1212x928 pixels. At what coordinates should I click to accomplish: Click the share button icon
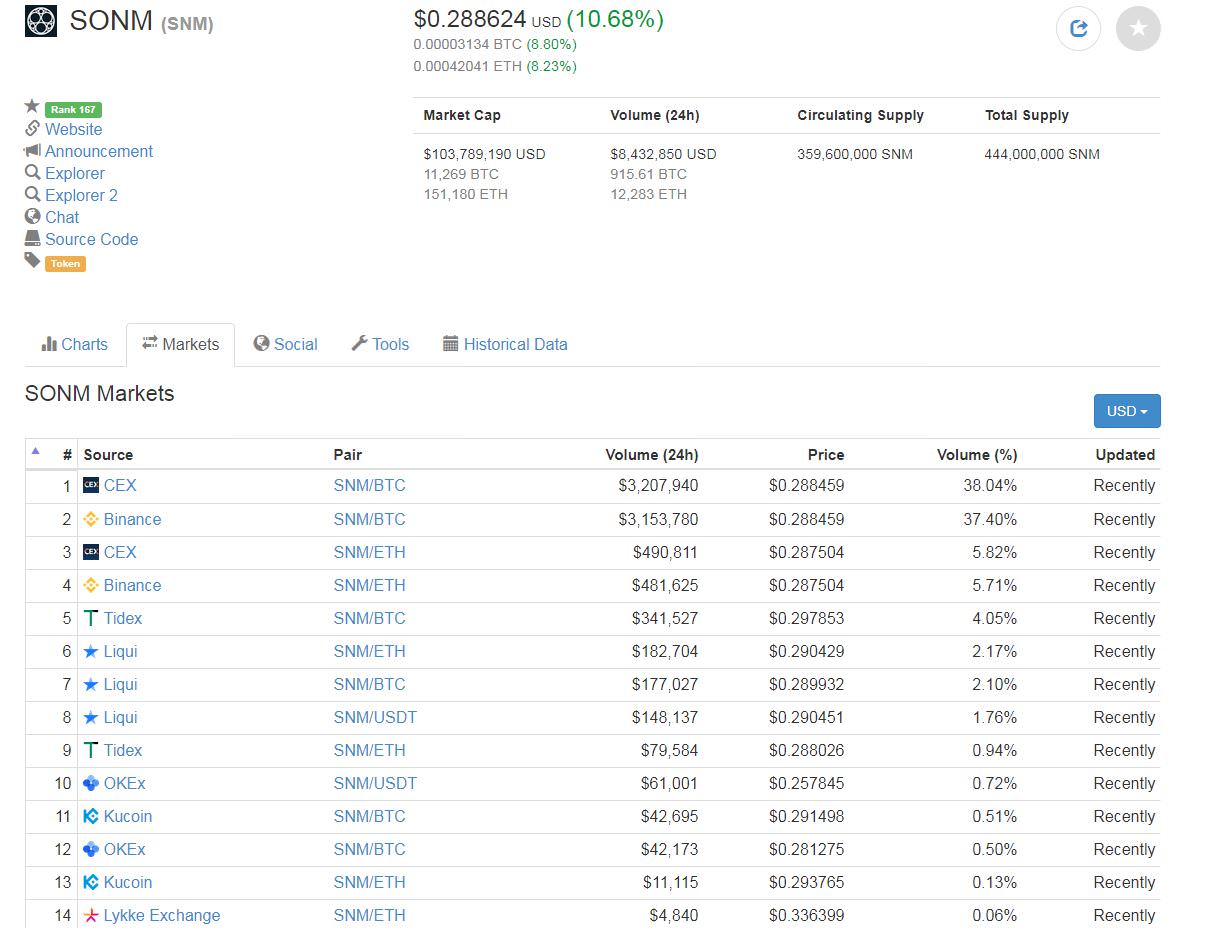click(1078, 28)
